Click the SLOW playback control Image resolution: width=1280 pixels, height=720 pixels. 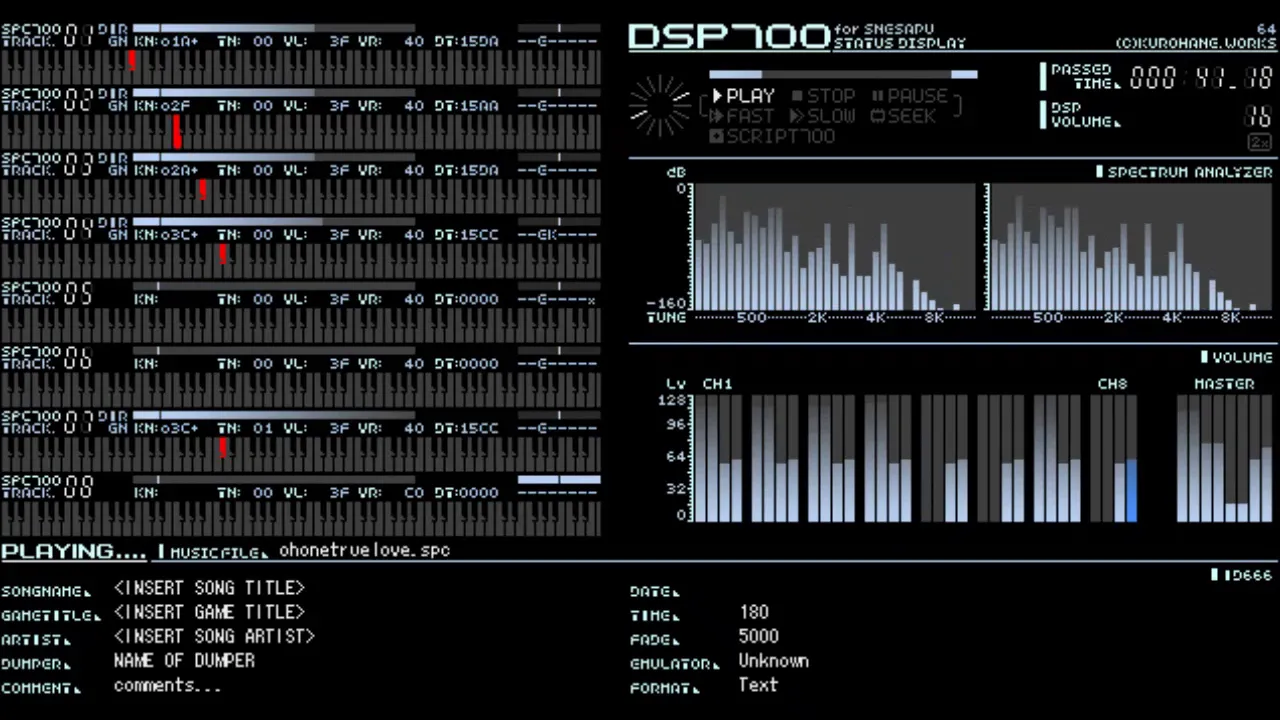coord(823,116)
